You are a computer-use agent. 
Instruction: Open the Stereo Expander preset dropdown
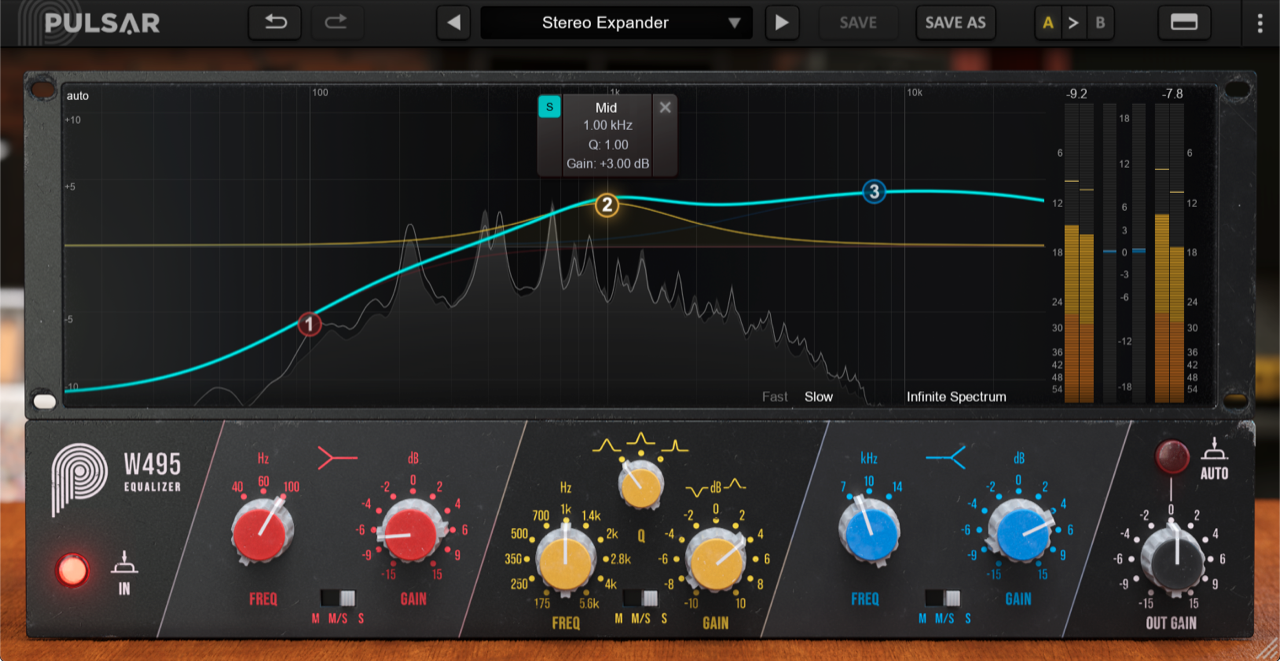(x=616, y=22)
